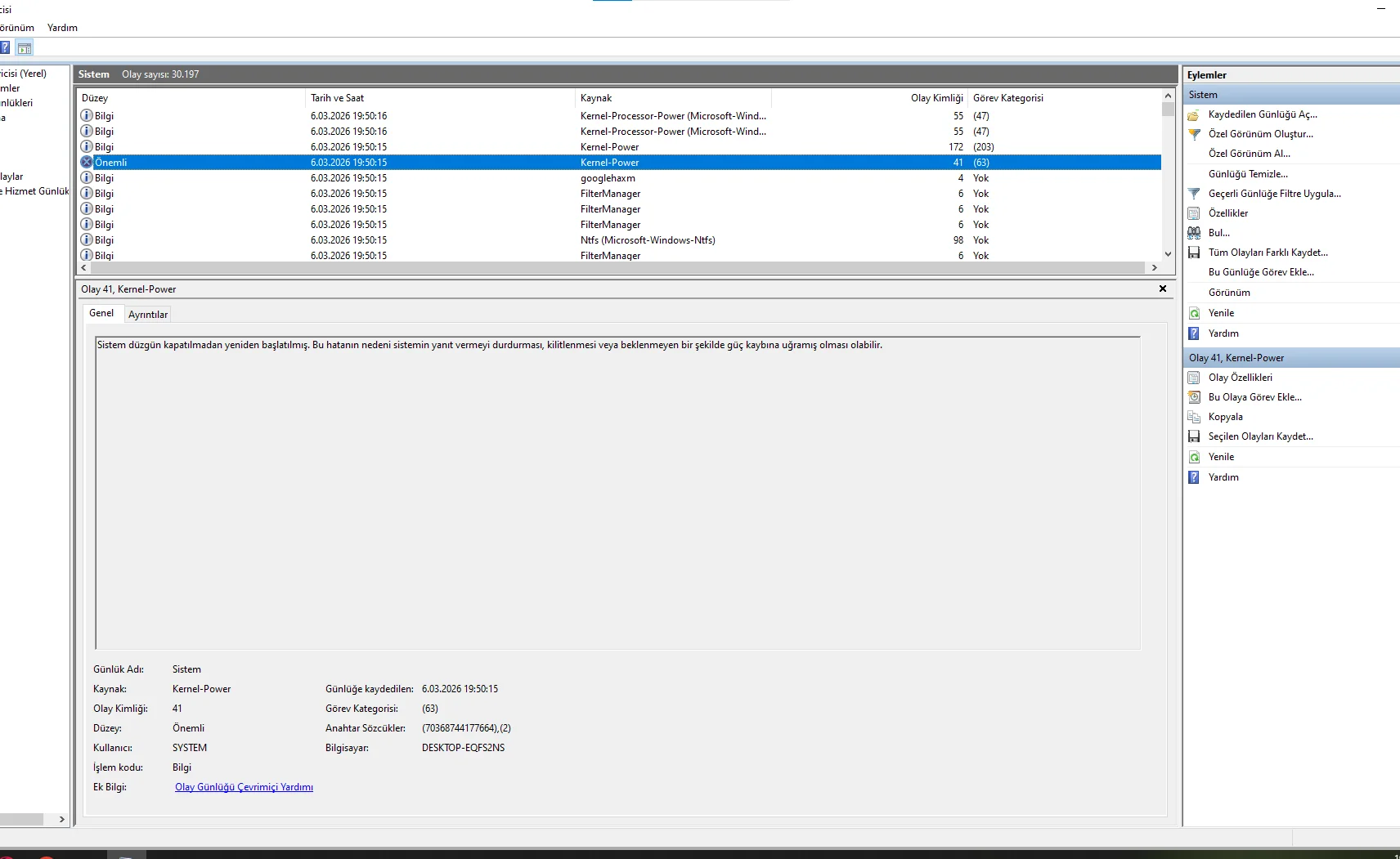Image resolution: width=1400 pixels, height=859 pixels.
Task: Click the SYSTEM user value in event details
Action: 190,748
